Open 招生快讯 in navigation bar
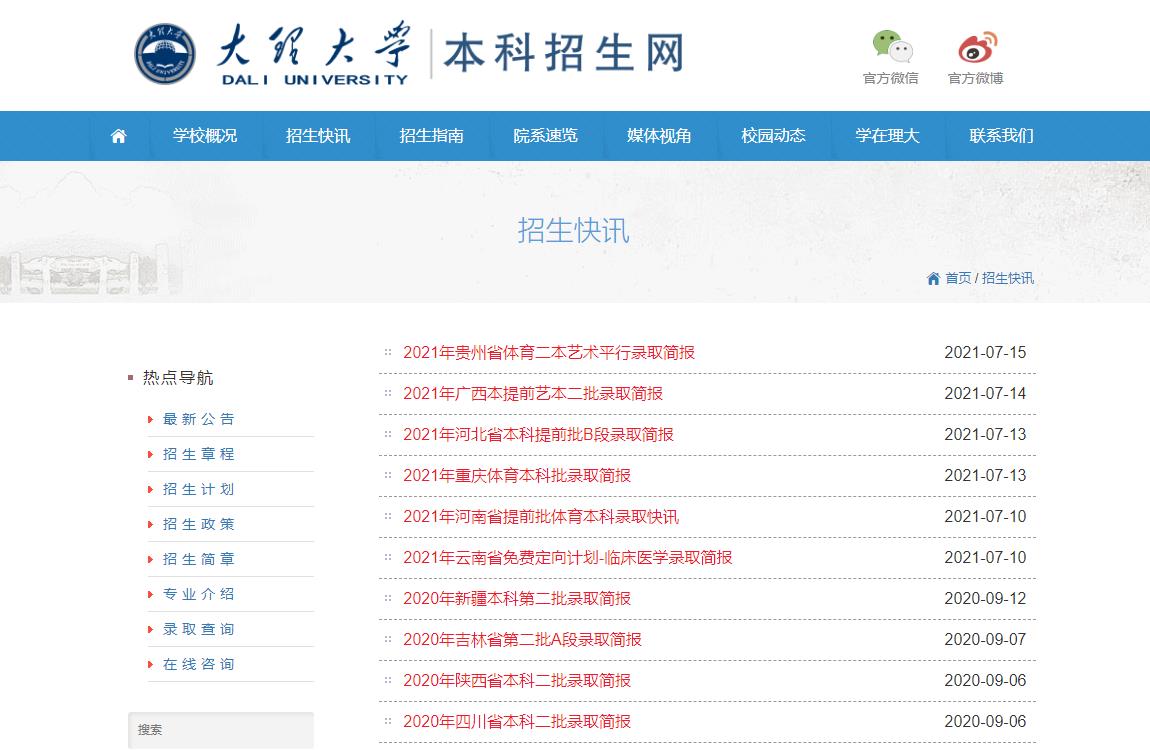Screen dimensions: 1150x750 coord(318,136)
